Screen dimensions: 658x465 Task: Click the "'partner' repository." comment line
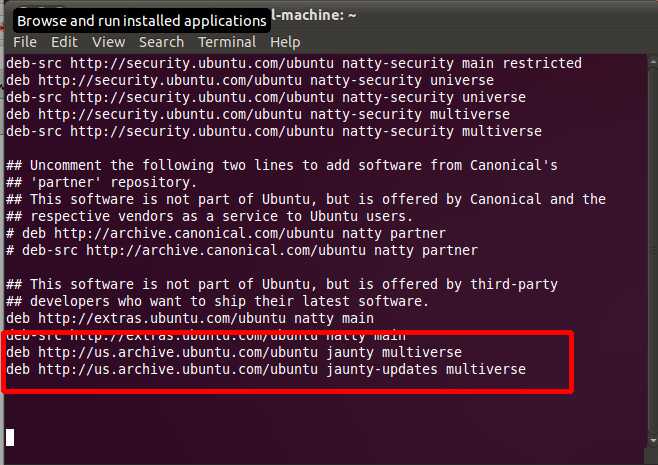(x=101, y=183)
